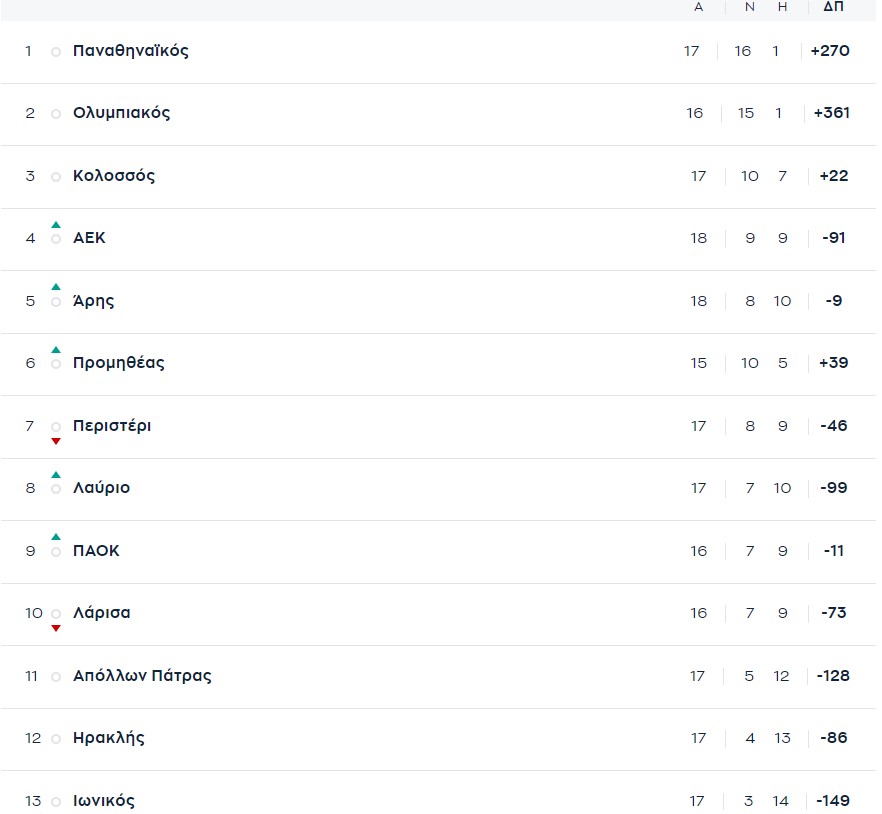
Task: Click the ΔΠ column header
Action: click(x=833, y=7)
